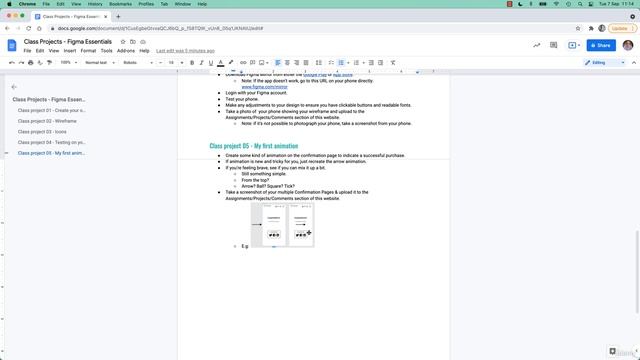Select the Paint format tool
Viewport: 640px width, 360px height.
click(49, 62)
